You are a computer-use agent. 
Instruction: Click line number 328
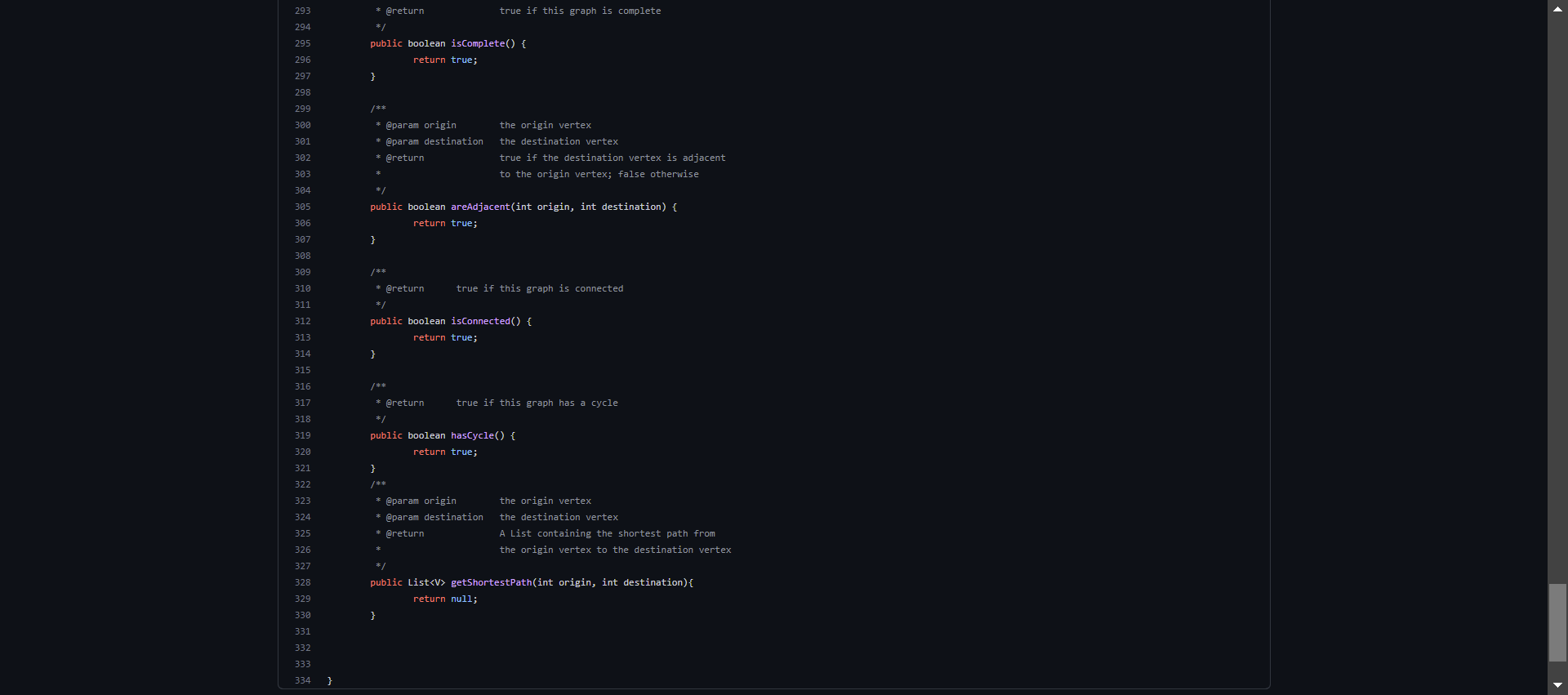[303, 582]
